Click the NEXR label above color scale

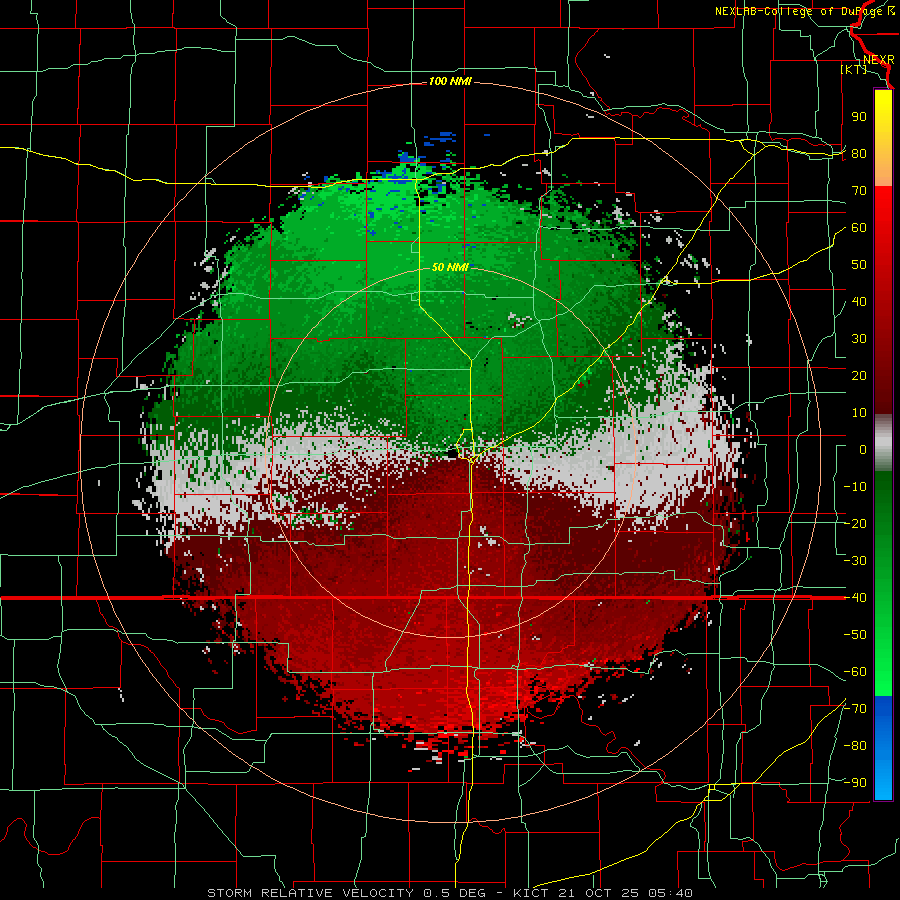[x=878, y=60]
